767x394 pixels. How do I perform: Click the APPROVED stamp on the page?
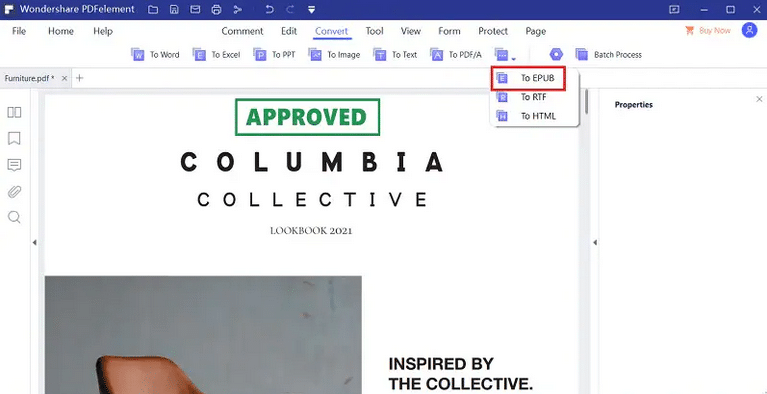click(307, 117)
